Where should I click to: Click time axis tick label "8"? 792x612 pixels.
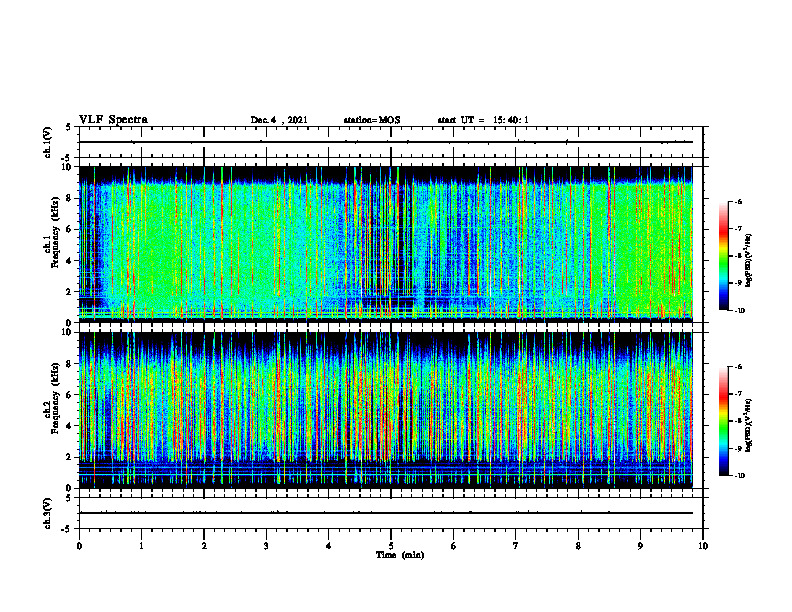click(578, 546)
